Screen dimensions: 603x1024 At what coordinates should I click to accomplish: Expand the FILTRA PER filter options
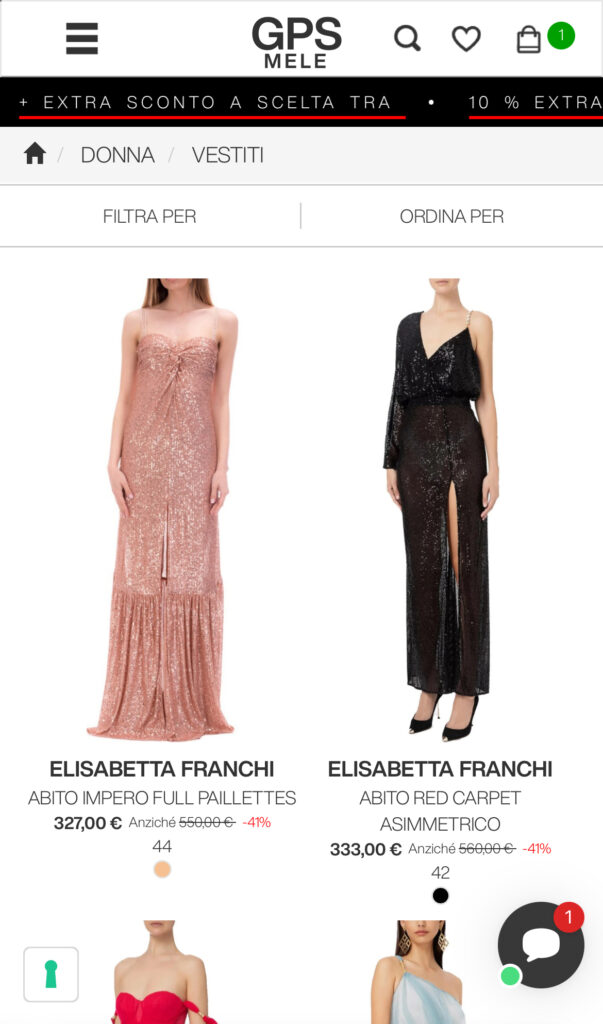(150, 216)
